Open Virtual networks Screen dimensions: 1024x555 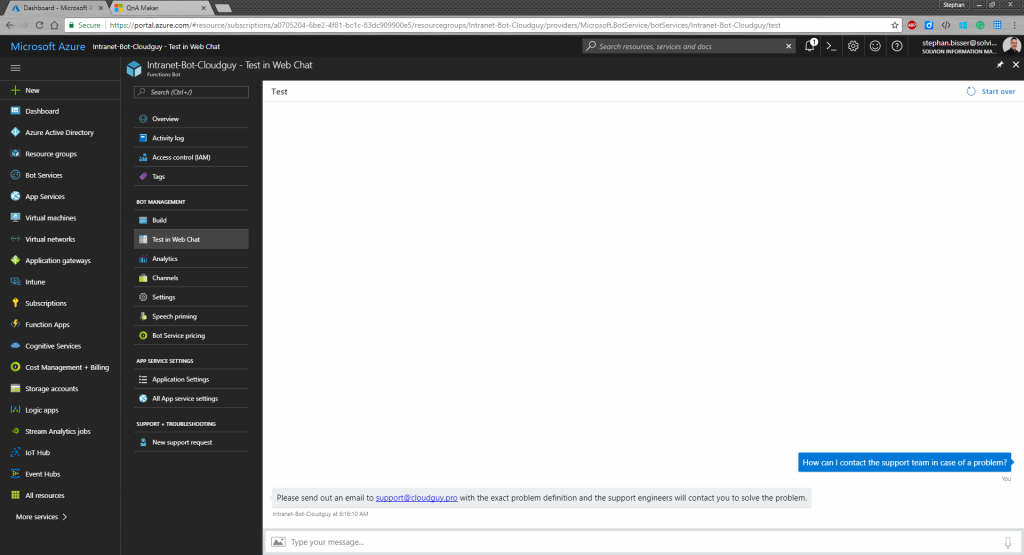tap(50, 239)
